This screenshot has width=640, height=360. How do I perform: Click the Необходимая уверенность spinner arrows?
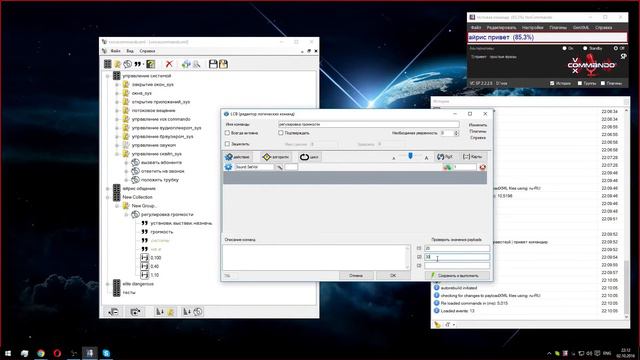(x=456, y=133)
